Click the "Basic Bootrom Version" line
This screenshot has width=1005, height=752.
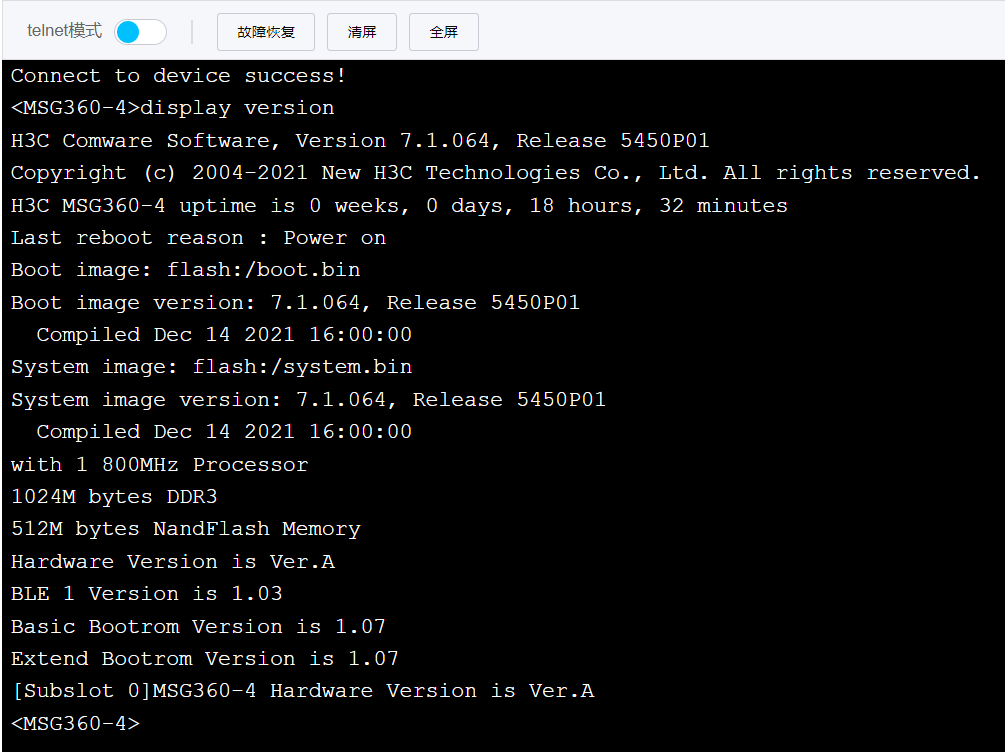[198, 627]
